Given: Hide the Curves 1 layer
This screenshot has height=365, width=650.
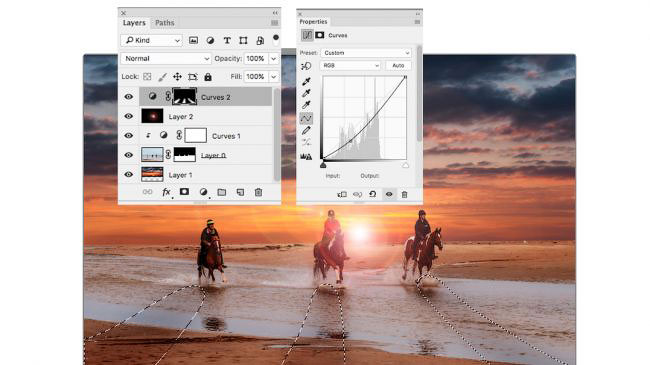Looking at the screenshot, I should (x=129, y=136).
